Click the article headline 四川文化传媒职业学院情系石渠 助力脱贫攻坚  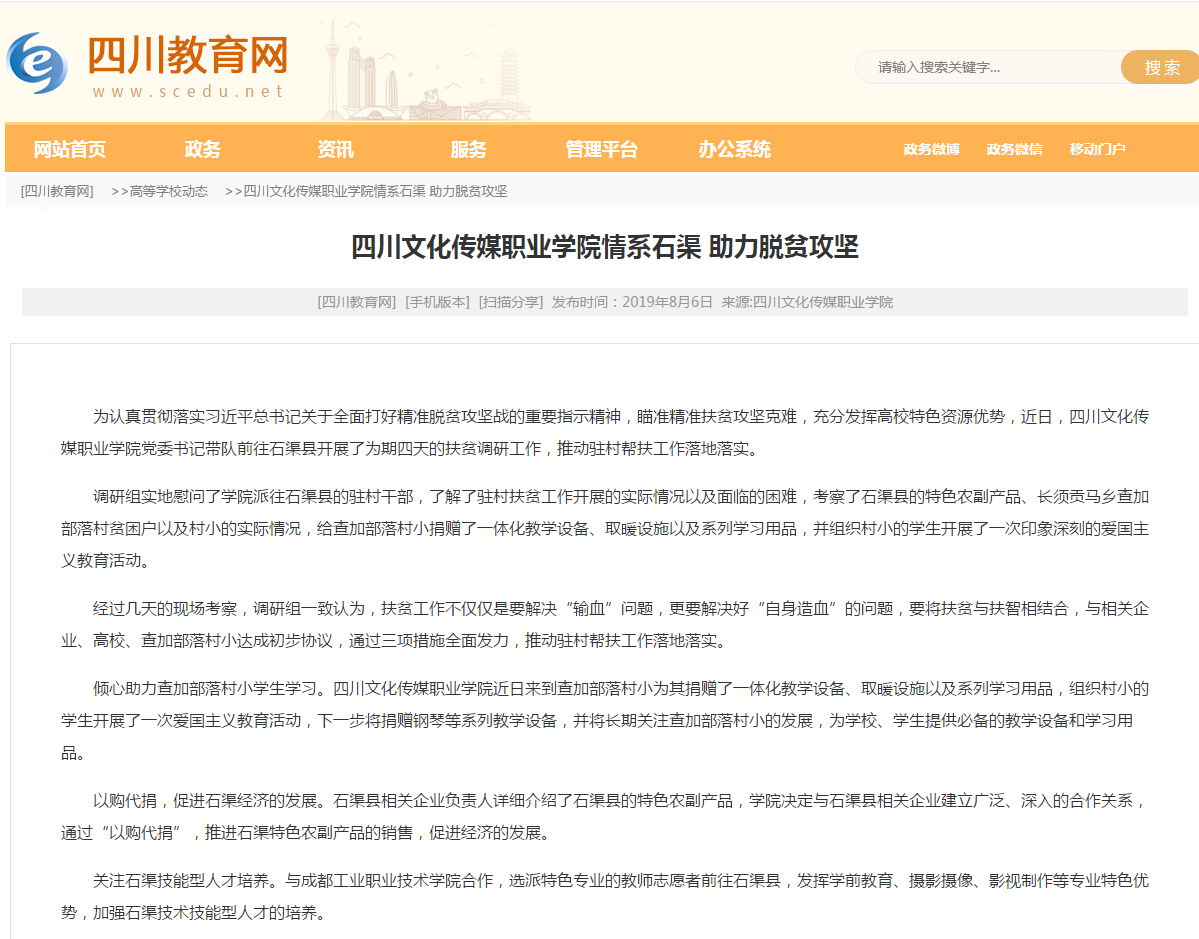click(605, 247)
